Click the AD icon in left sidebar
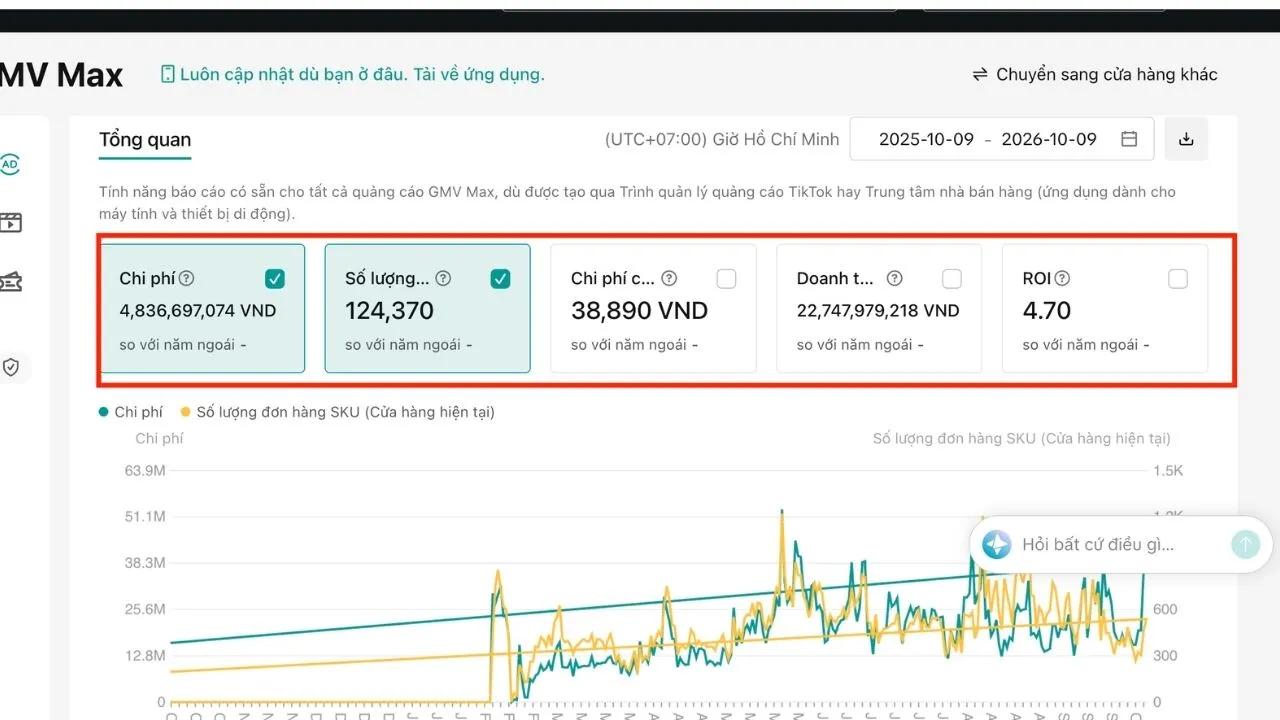This screenshot has height=720, width=1280. (x=10, y=164)
